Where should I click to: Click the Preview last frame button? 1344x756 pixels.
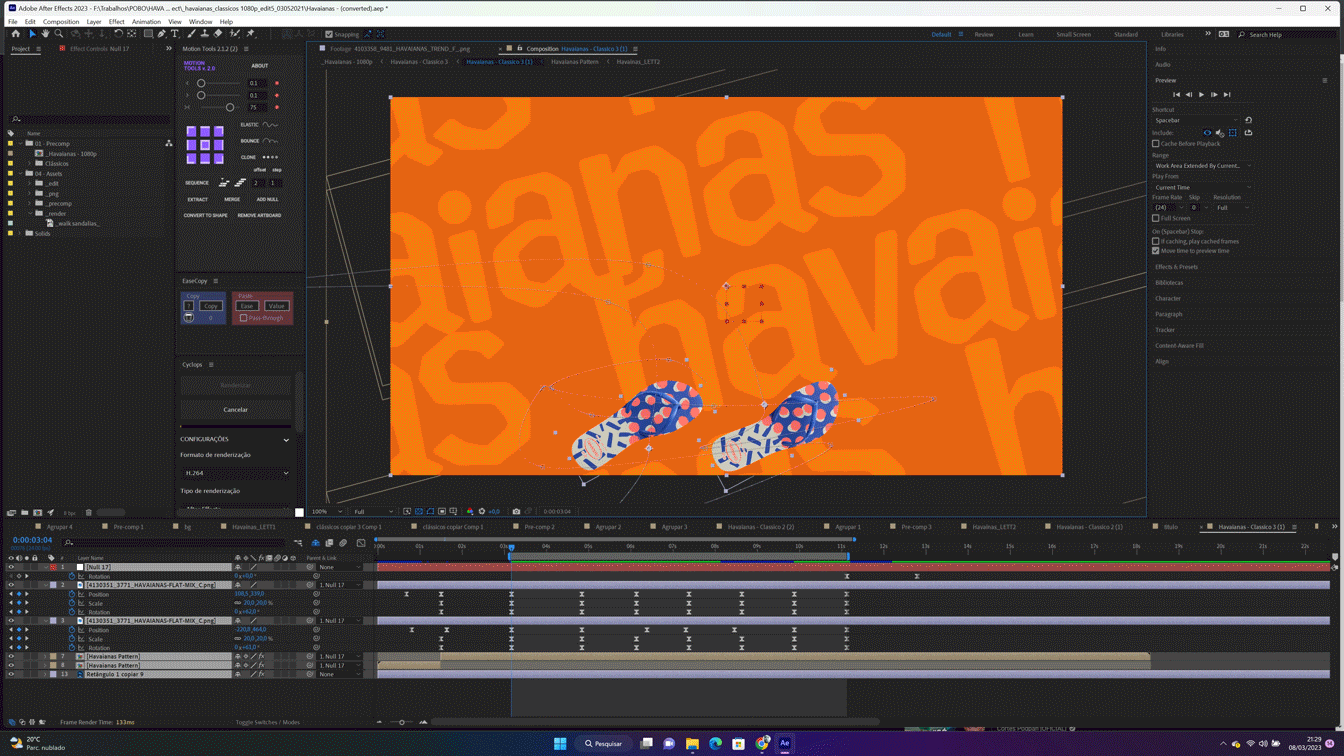click(1227, 95)
